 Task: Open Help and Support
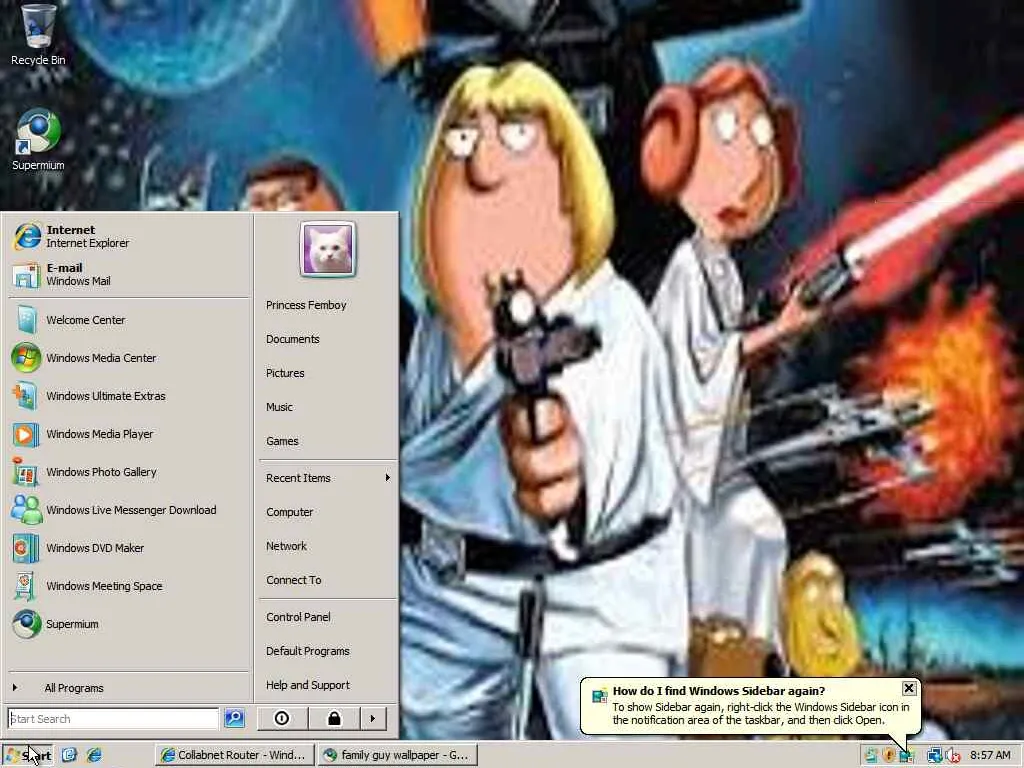(328, 685)
